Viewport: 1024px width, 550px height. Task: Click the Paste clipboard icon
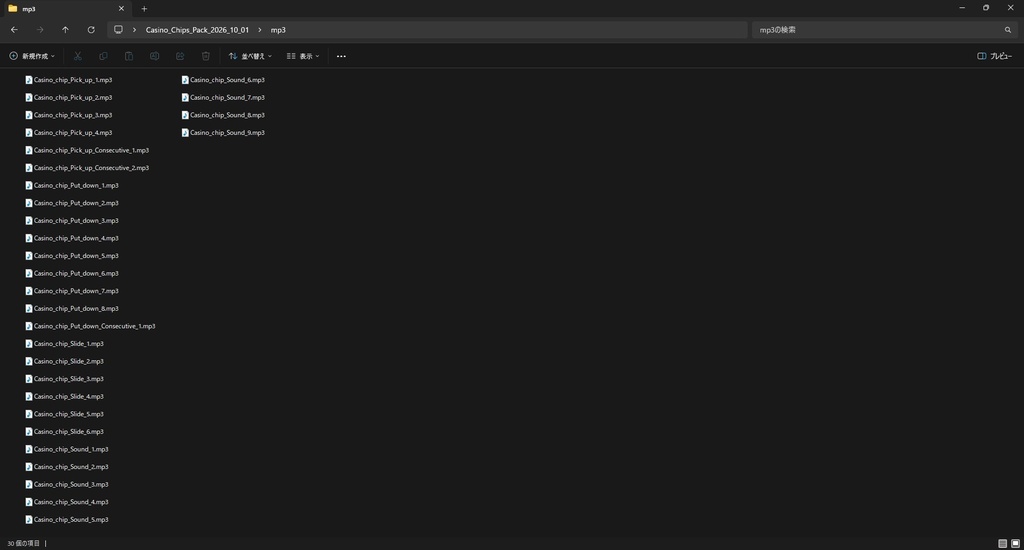coord(129,56)
